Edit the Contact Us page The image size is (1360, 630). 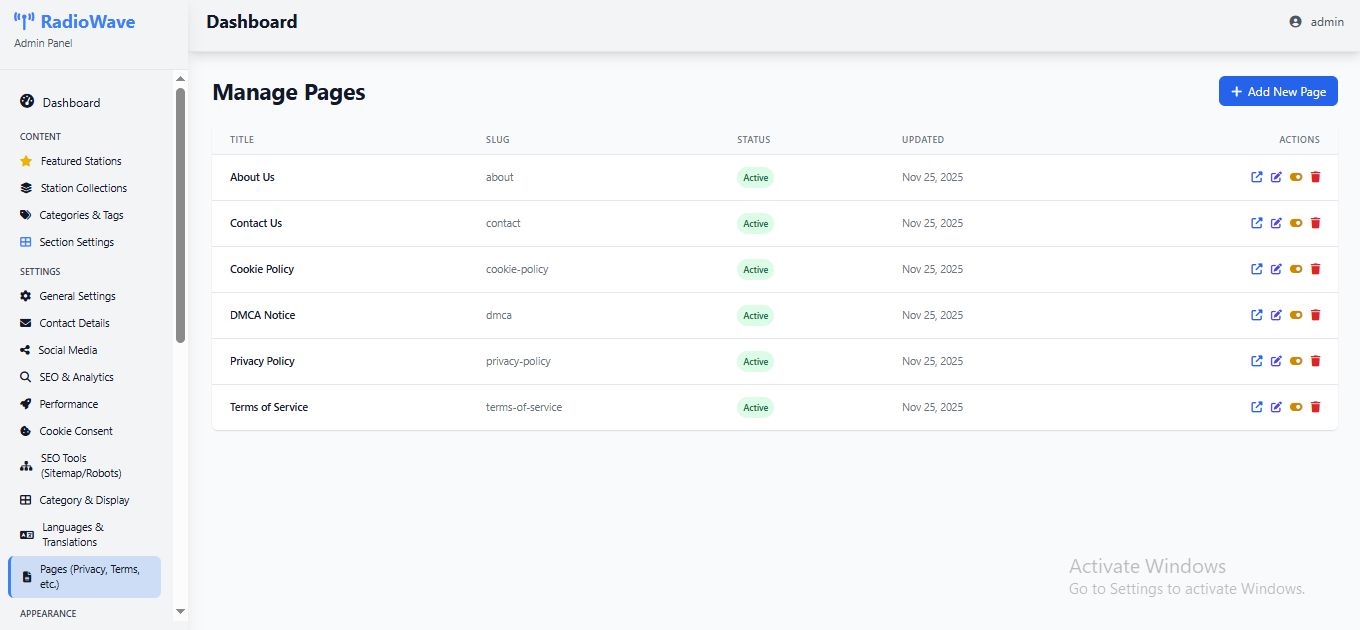click(x=1276, y=223)
